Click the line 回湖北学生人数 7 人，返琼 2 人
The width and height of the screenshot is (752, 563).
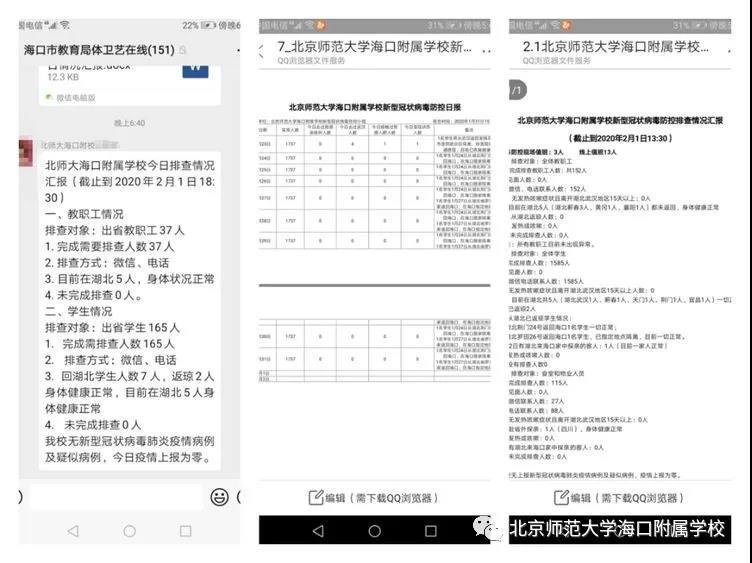click(x=138, y=376)
